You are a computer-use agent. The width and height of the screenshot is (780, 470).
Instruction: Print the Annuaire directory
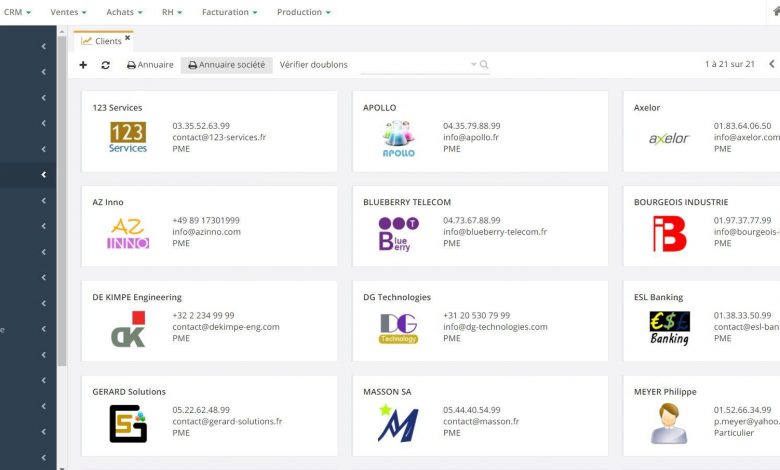click(x=150, y=65)
